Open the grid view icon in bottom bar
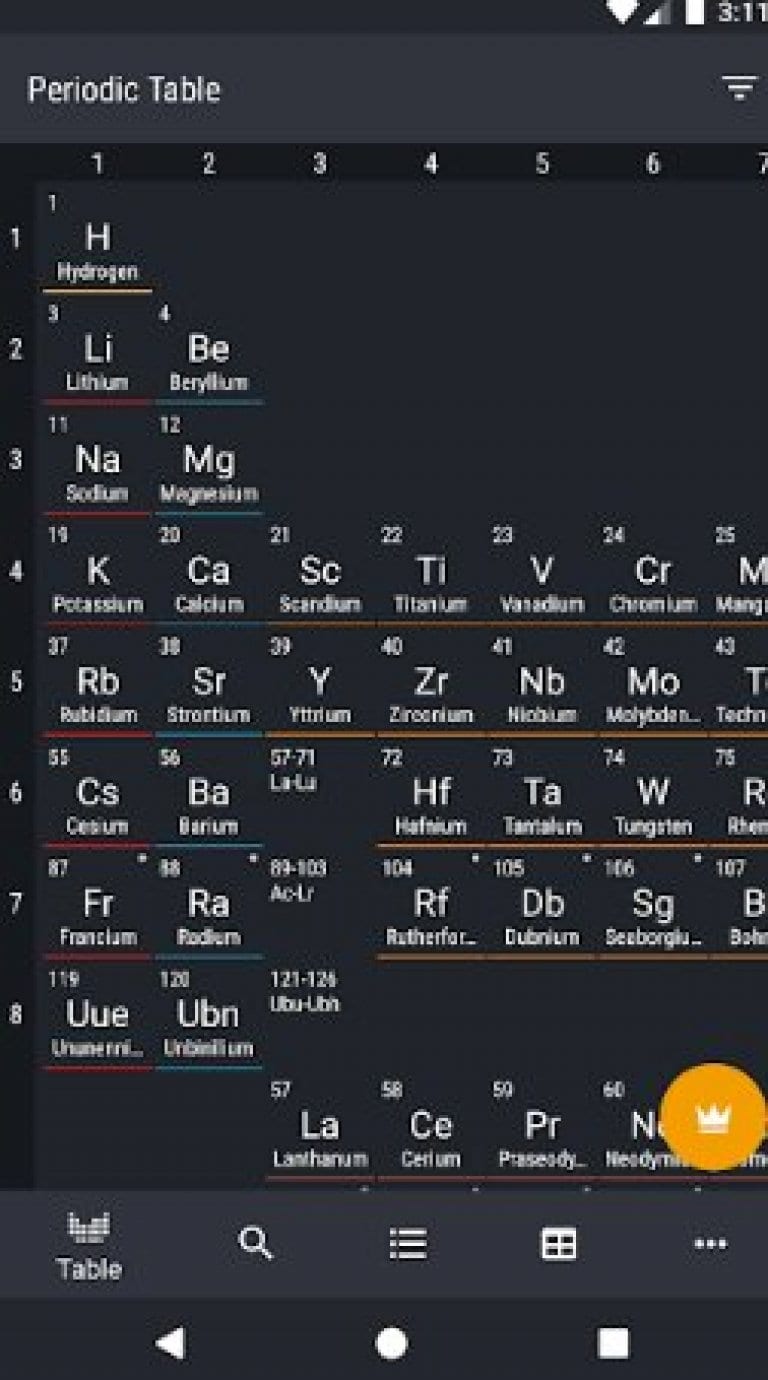 pyautogui.click(x=558, y=1242)
